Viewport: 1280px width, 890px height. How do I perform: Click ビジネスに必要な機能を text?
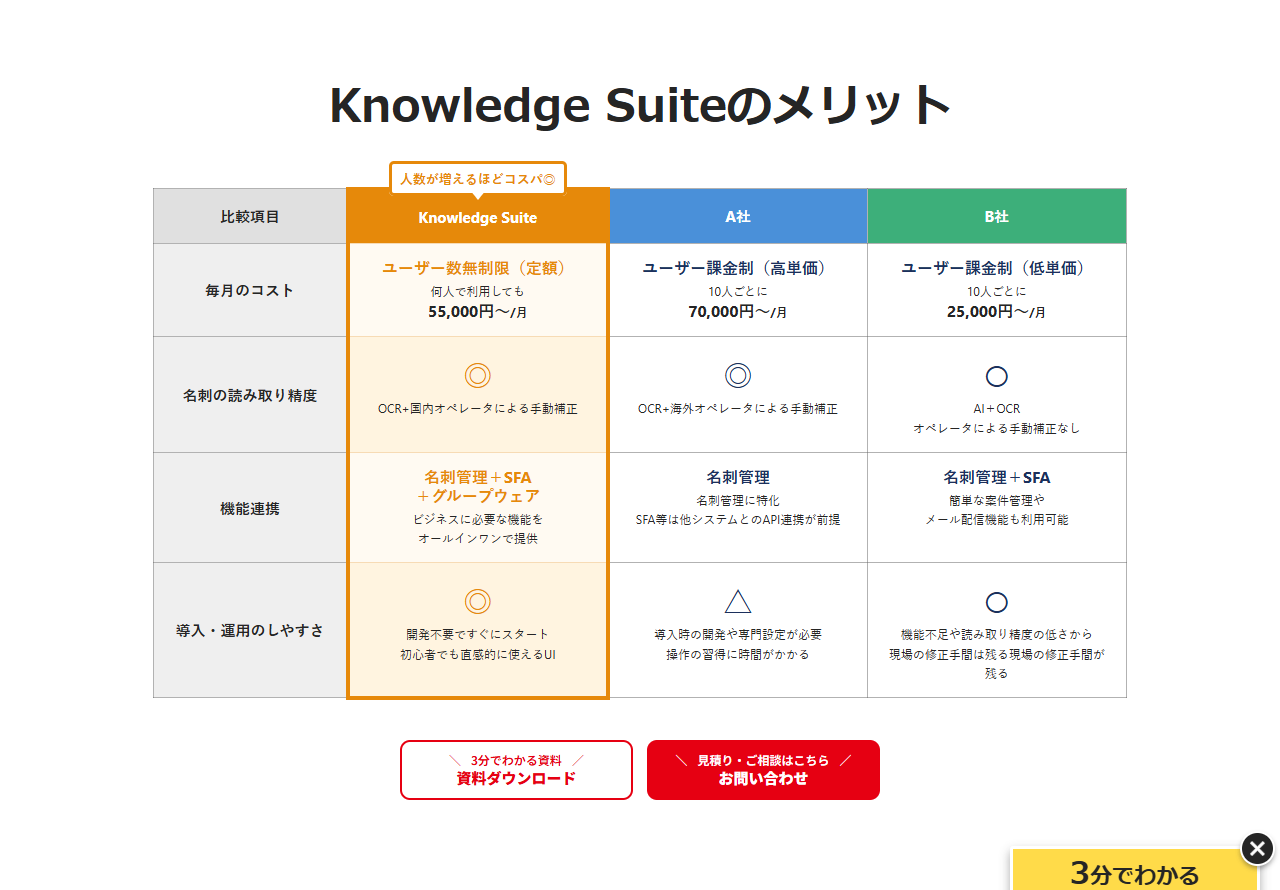tap(478, 519)
